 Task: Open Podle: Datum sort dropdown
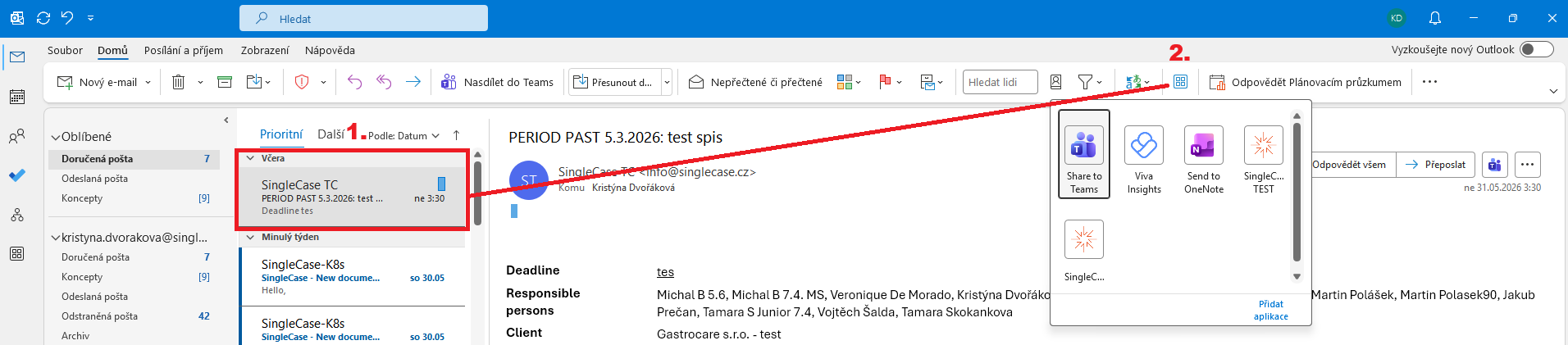click(403, 136)
